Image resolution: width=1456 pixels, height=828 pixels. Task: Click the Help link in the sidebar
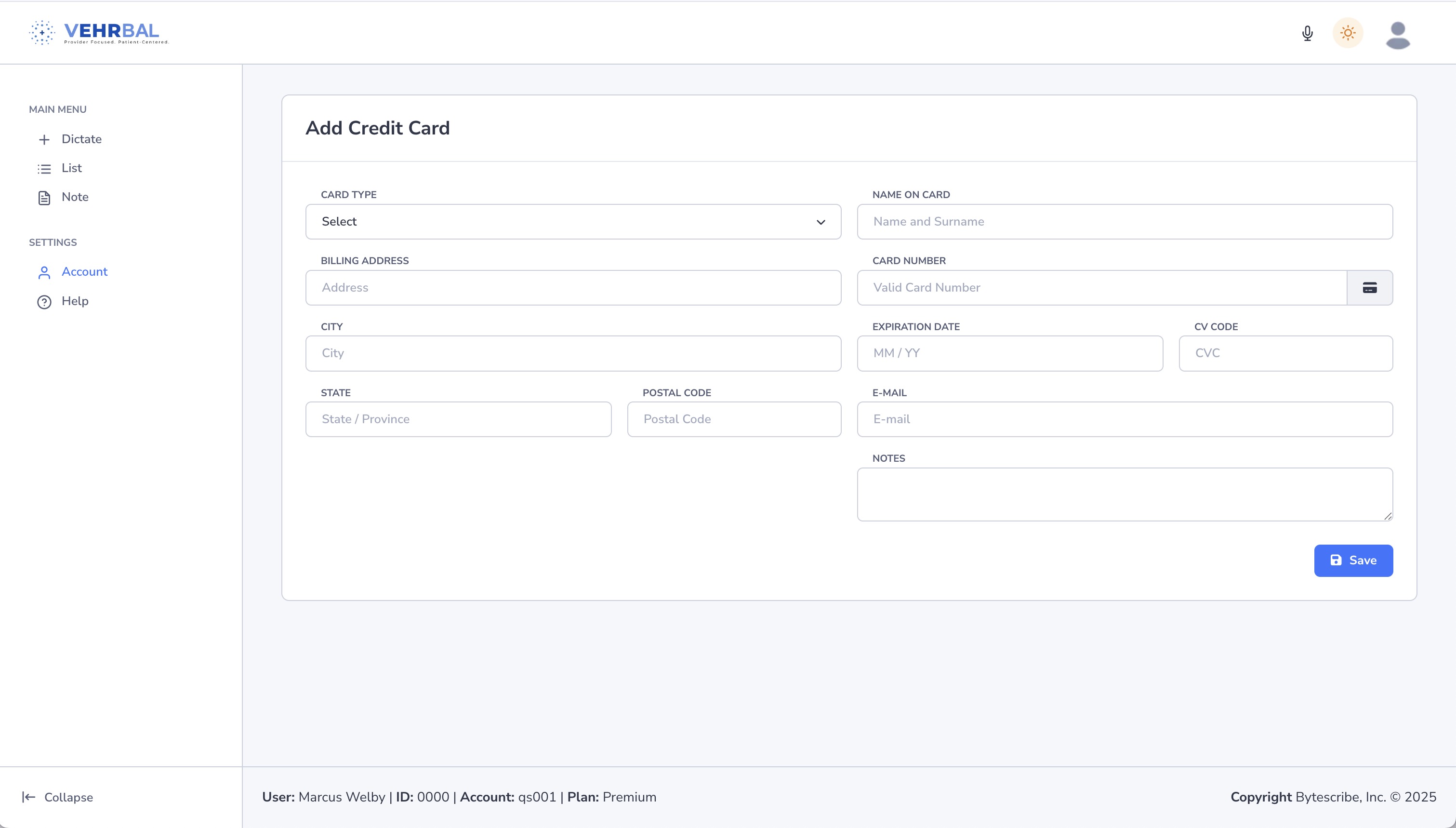75,301
